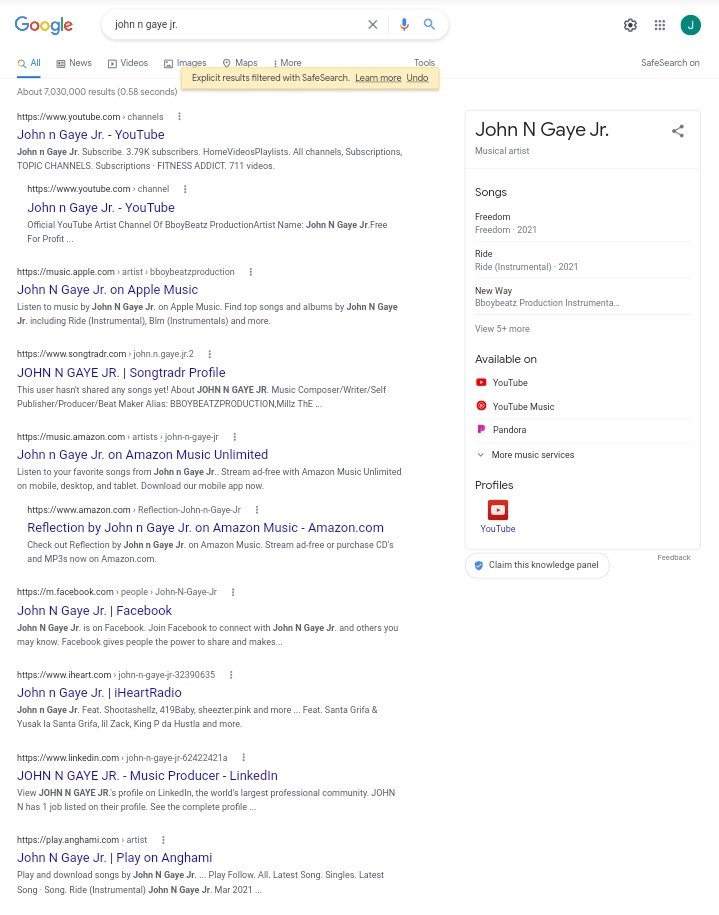This screenshot has height=915, width=719.
Task: Open the three-dot menu beside the music.apple.com result
Action: click(x=250, y=272)
